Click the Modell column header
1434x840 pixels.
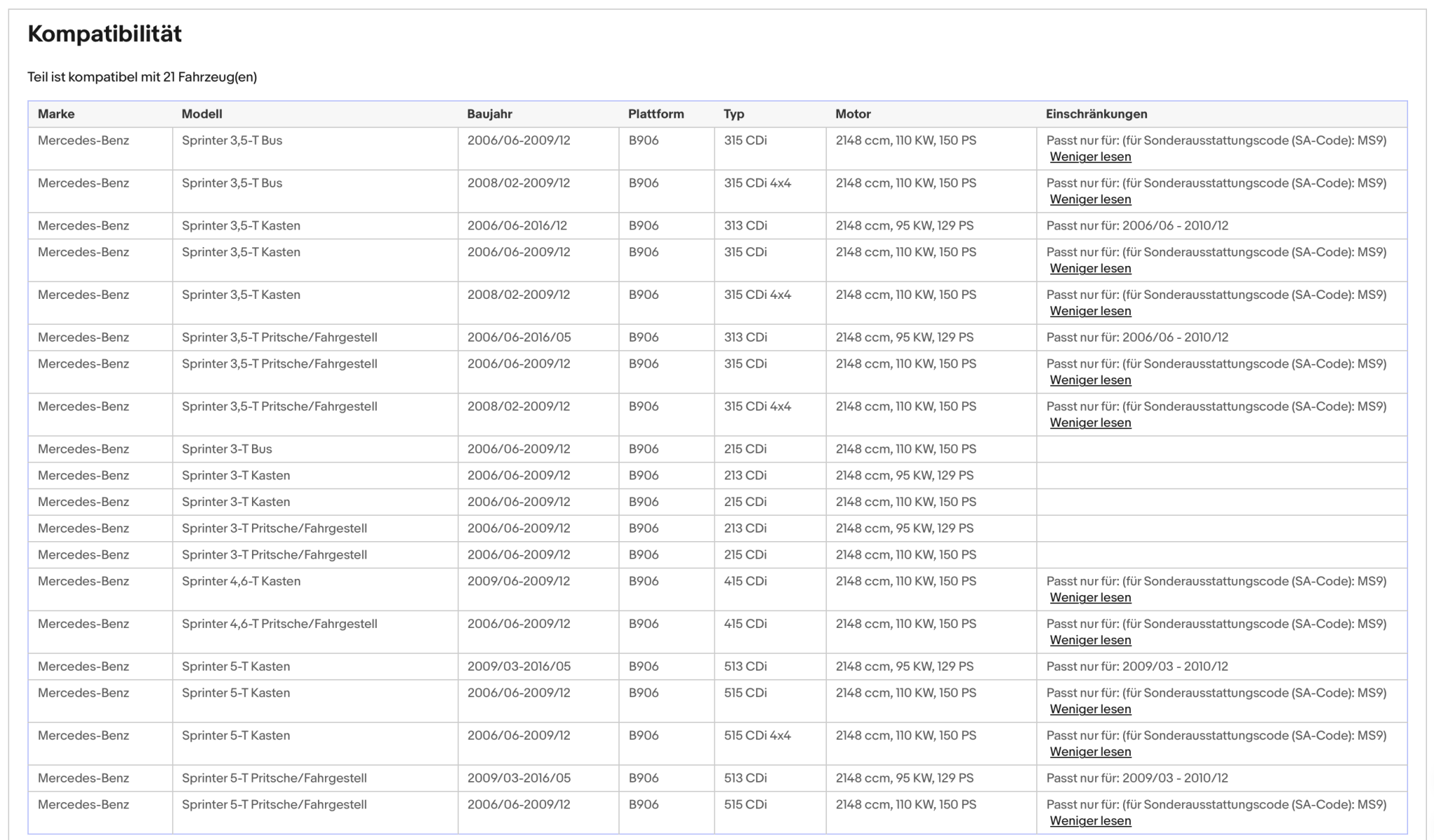[202, 114]
